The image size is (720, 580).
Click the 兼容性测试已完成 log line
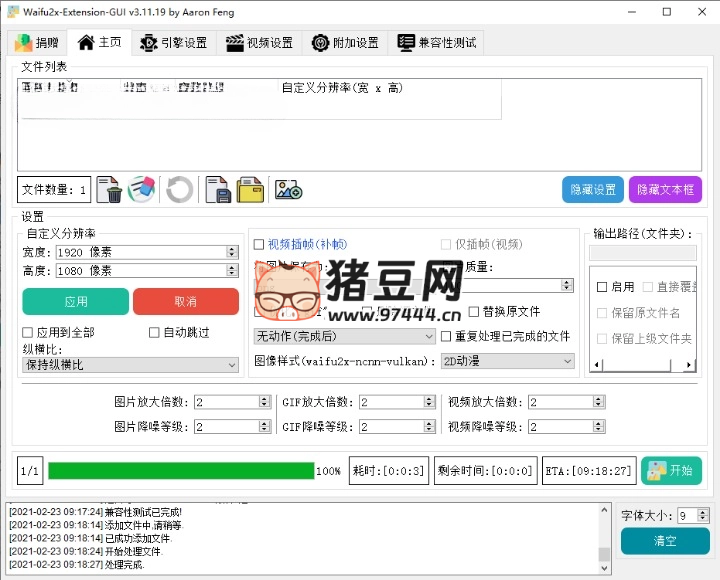[x=96, y=512]
